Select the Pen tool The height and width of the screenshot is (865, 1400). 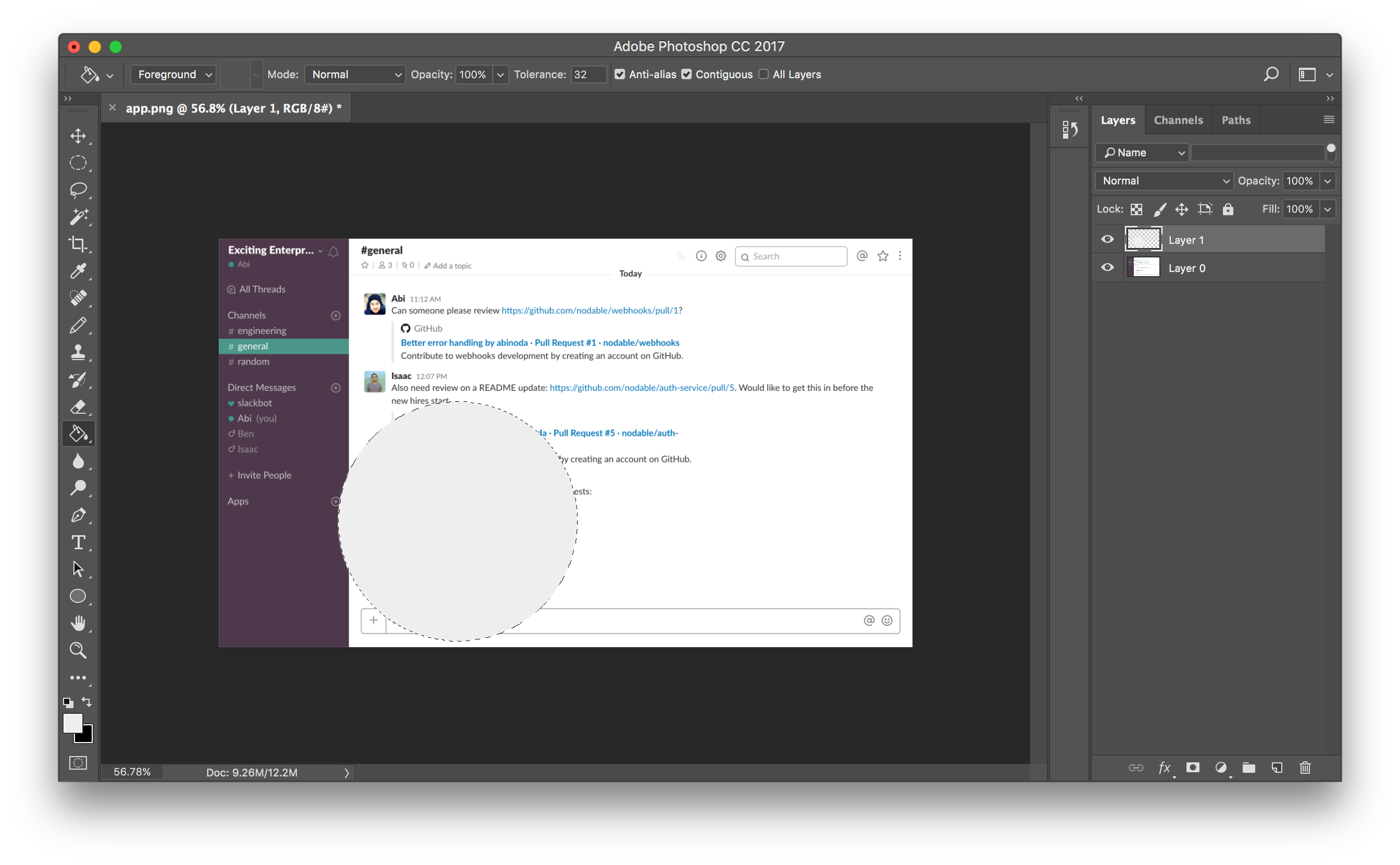pos(78,515)
